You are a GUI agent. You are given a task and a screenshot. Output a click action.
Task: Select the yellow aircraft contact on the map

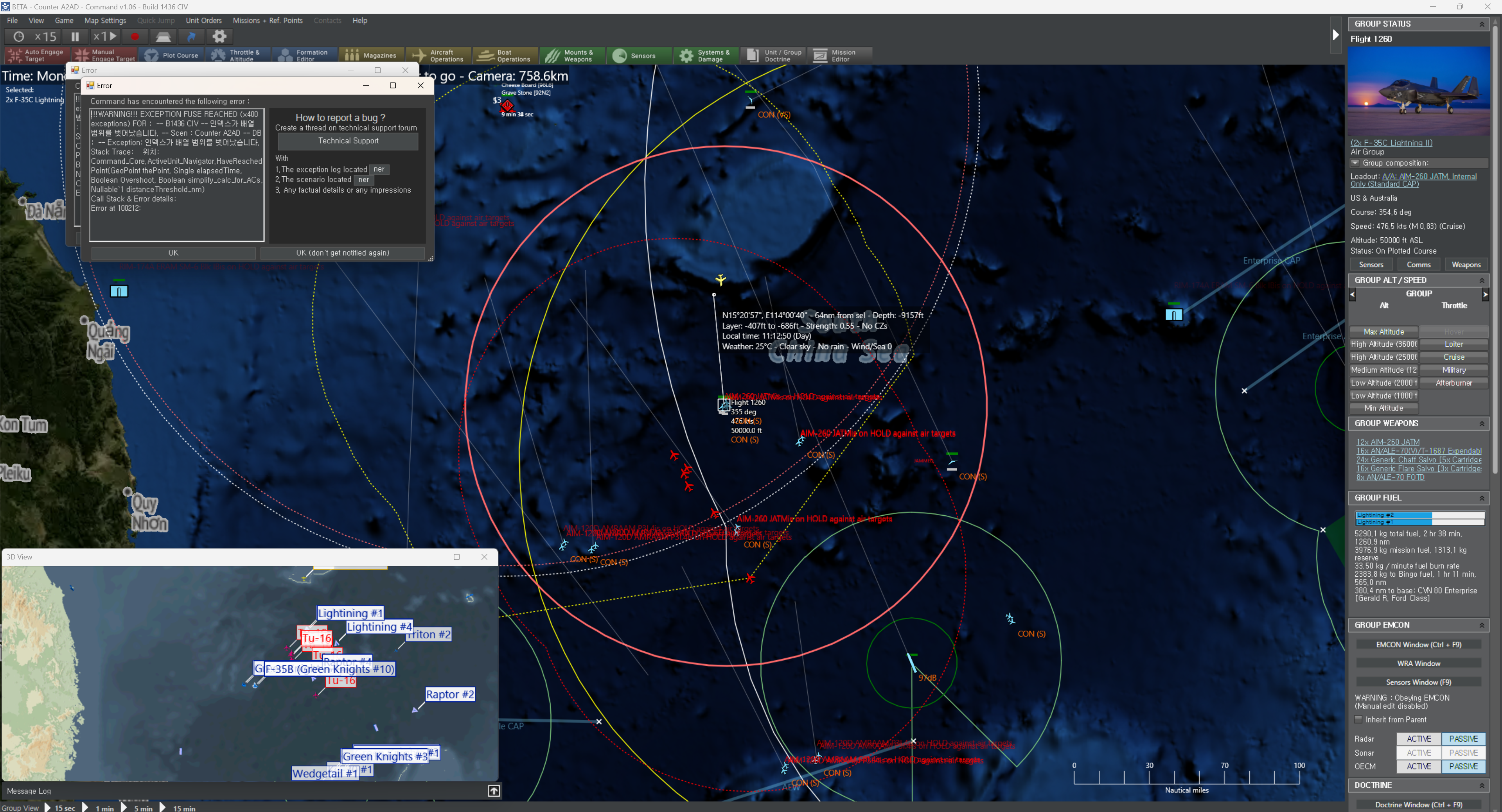(720, 280)
